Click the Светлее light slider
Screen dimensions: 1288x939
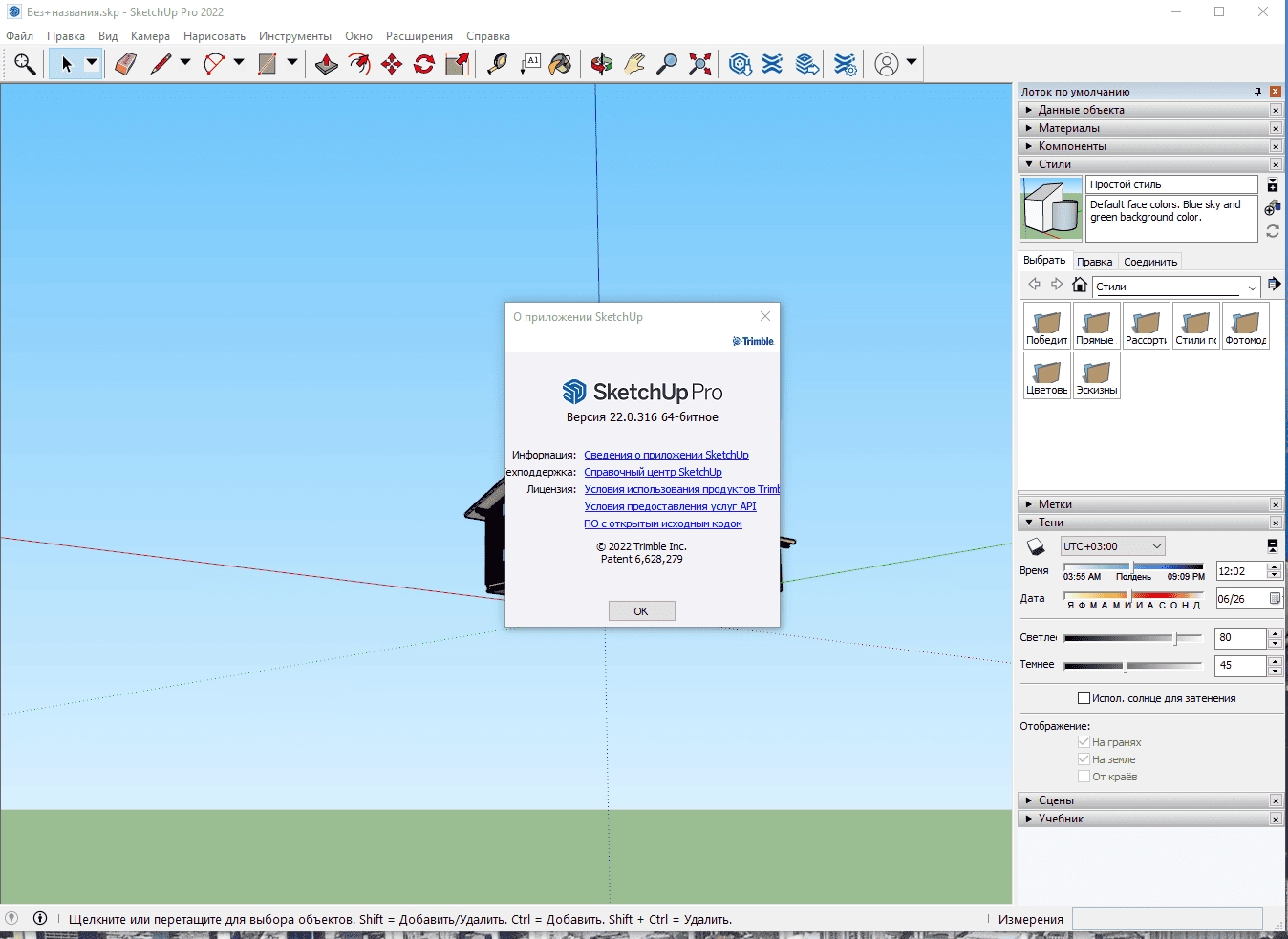point(1133,638)
